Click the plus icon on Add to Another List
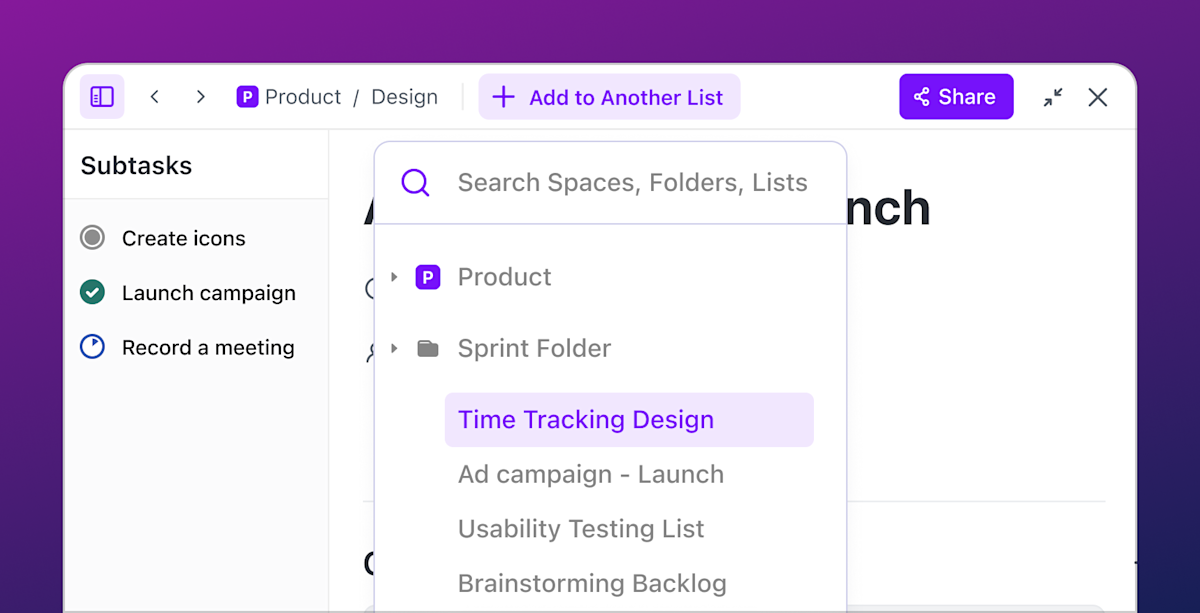1200x613 pixels. (502, 96)
